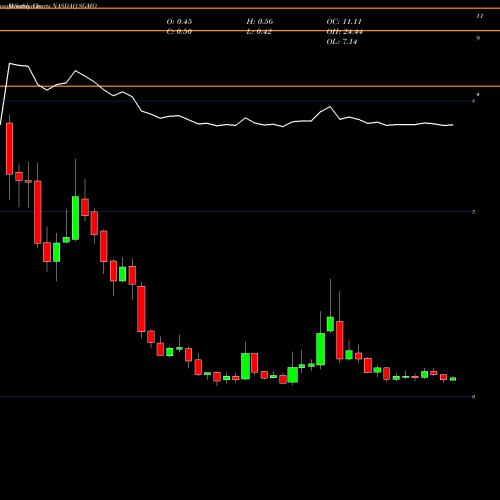This screenshot has height=500, width=500.
Task: Click the tall red first candlestick
Action: (x=9, y=149)
